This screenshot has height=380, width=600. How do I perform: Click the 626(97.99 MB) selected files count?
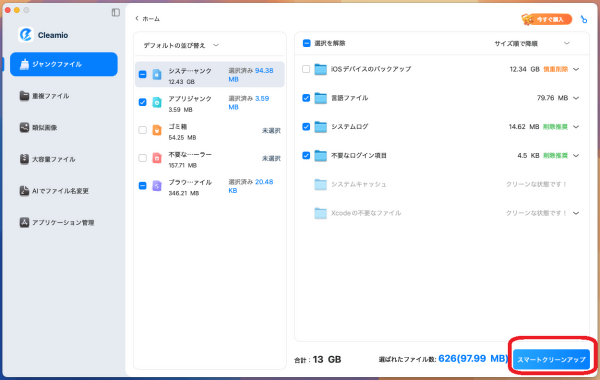tap(473, 359)
